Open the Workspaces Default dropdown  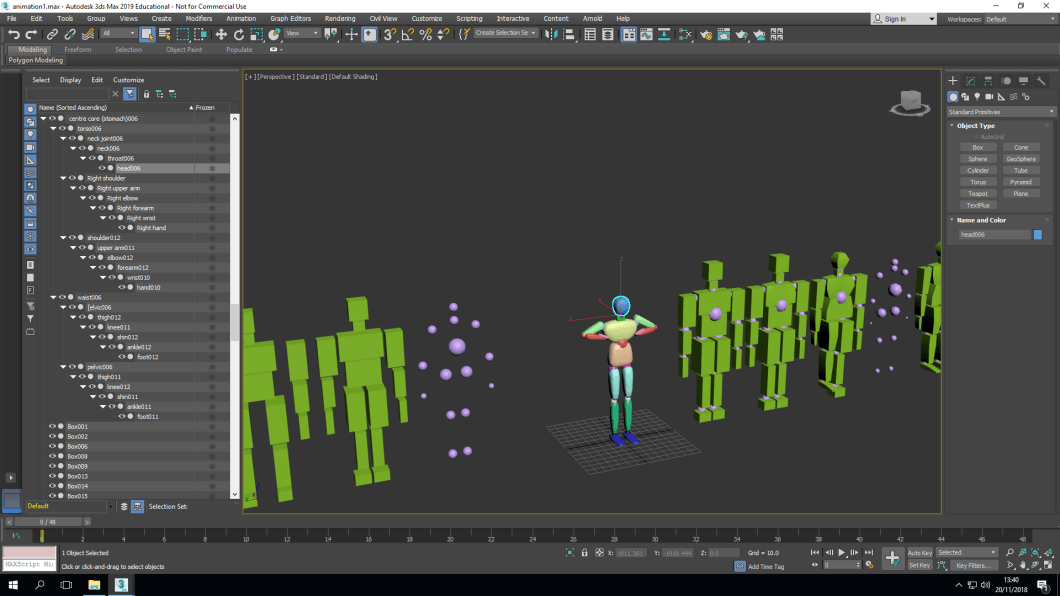(1019, 19)
